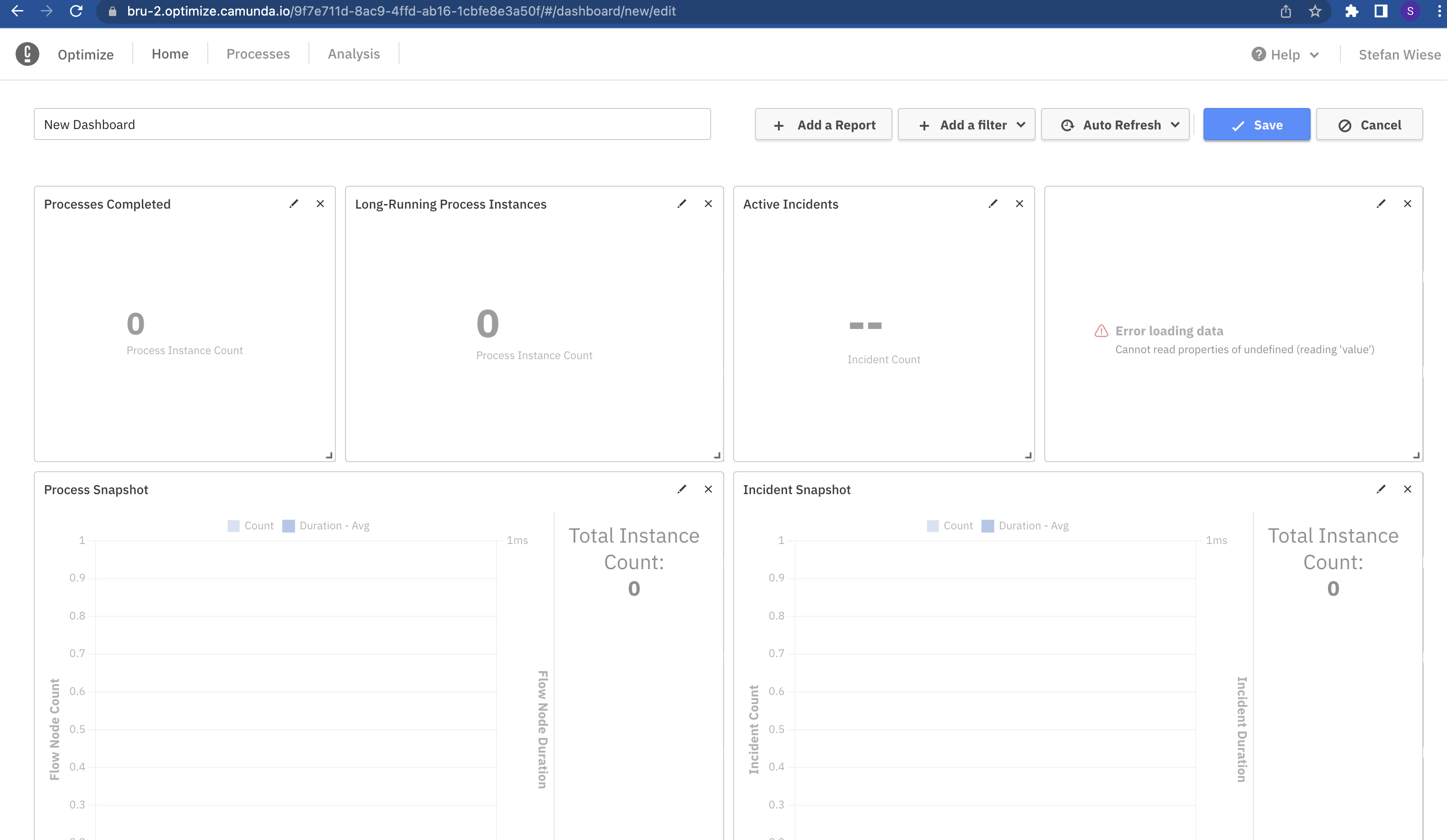Delete the tile showing Error loading data
1447x840 pixels.
click(1407, 204)
